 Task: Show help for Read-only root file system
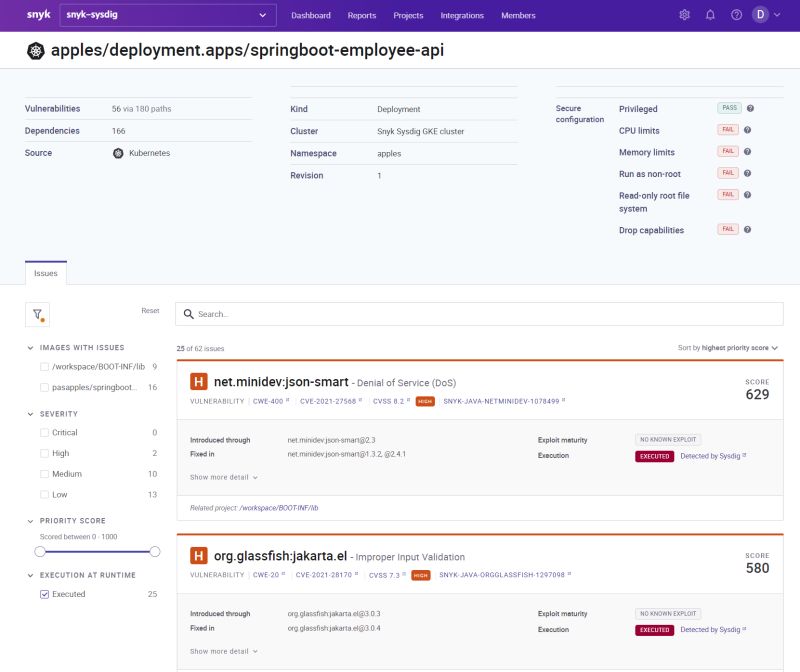[x=747, y=195]
